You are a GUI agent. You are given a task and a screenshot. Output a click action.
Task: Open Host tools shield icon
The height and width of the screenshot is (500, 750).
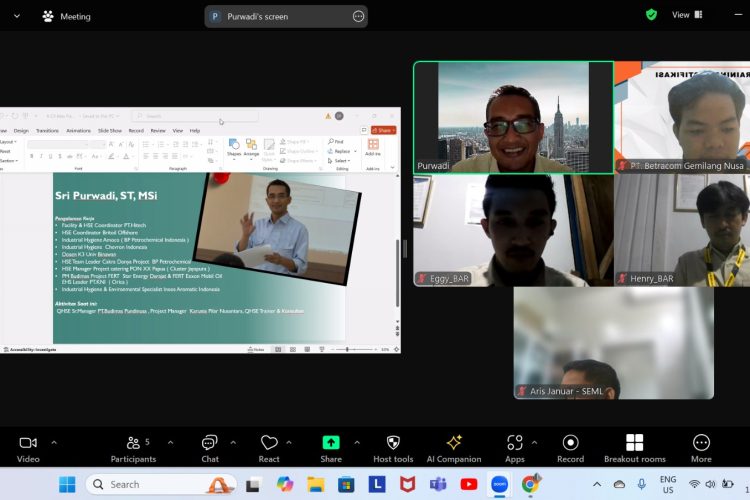[x=393, y=443]
